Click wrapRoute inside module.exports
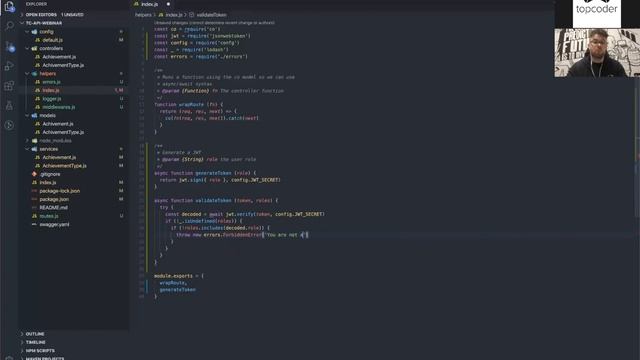The height and width of the screenshot is (360, 640). click(173, 283)
